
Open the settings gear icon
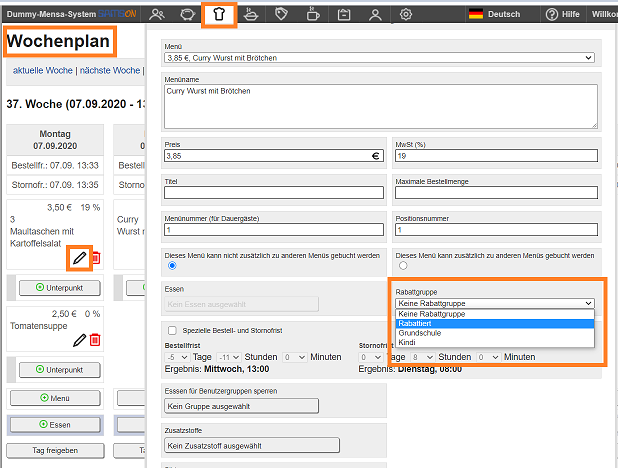pyautogui.click(x=406, y=15)
